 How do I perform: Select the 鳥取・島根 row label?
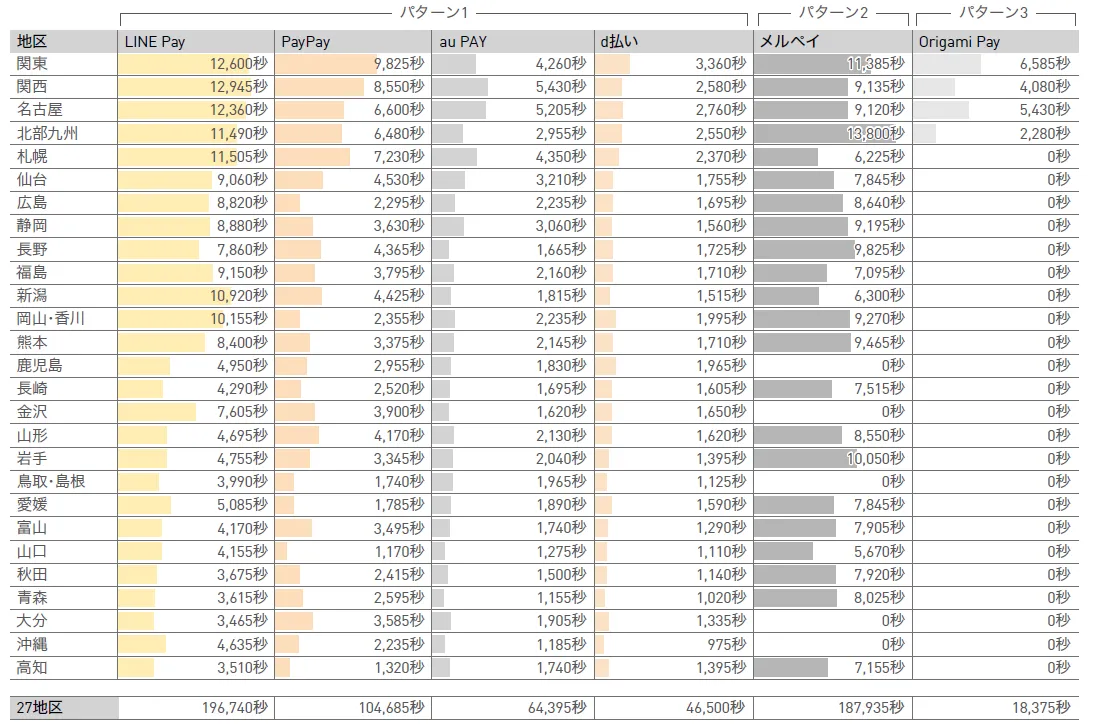click(50, 482)
